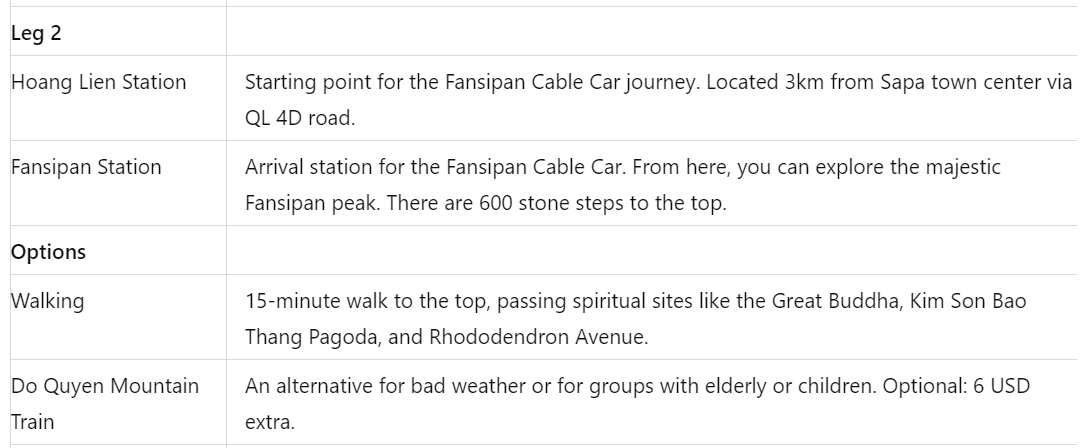
Task: Select the Hoang Lien Station cell
Action: pyautogui.click(x=118, y=99)
